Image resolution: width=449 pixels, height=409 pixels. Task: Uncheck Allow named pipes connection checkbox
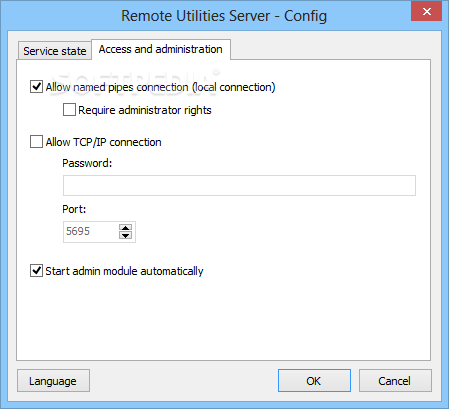pyautogui.click(x=36, y=87)
